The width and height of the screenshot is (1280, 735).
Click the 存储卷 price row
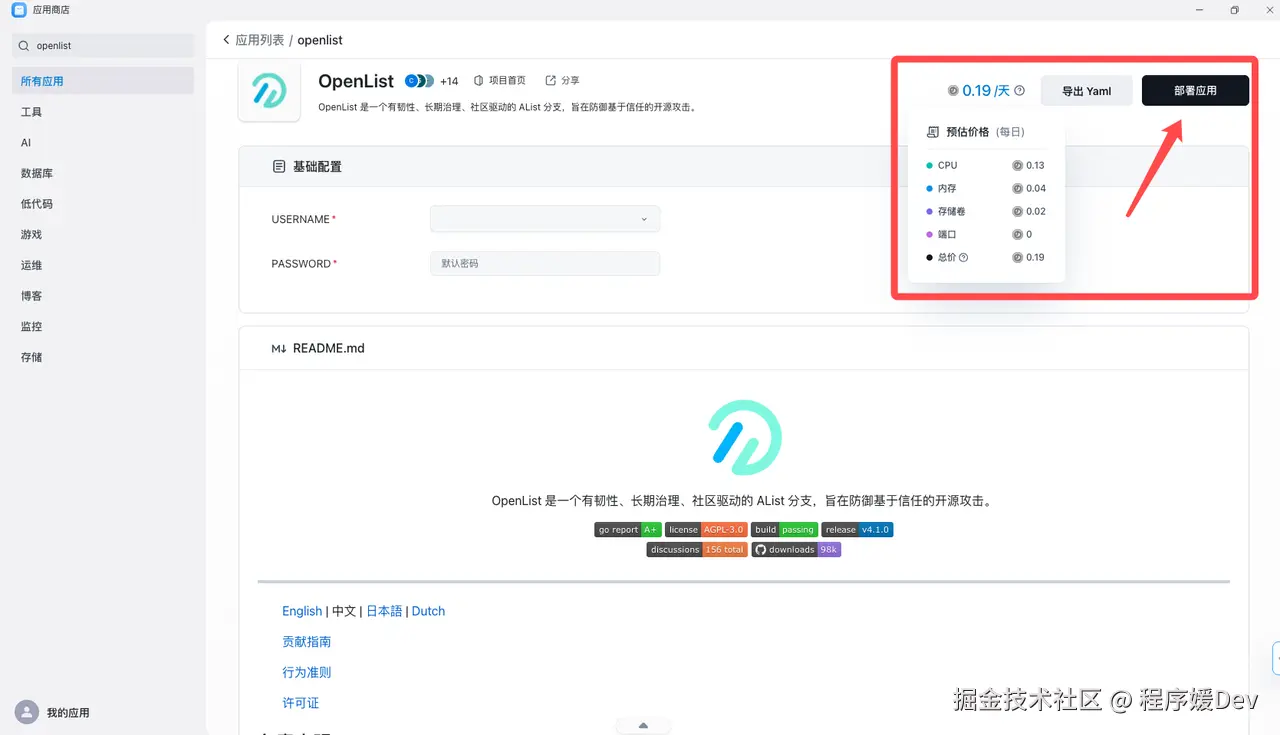pos(986,211)
